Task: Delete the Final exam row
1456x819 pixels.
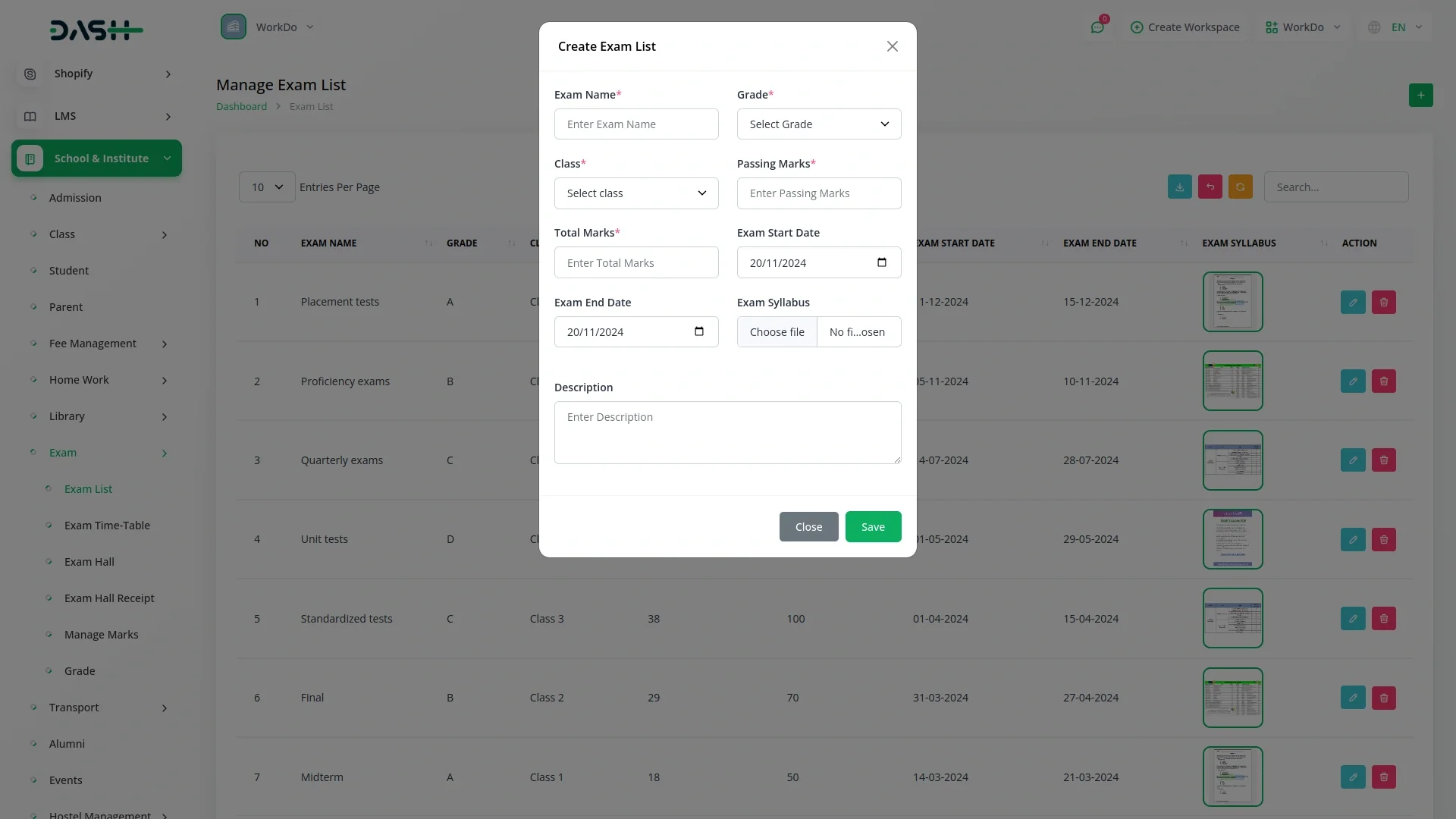Action: 1383,698
